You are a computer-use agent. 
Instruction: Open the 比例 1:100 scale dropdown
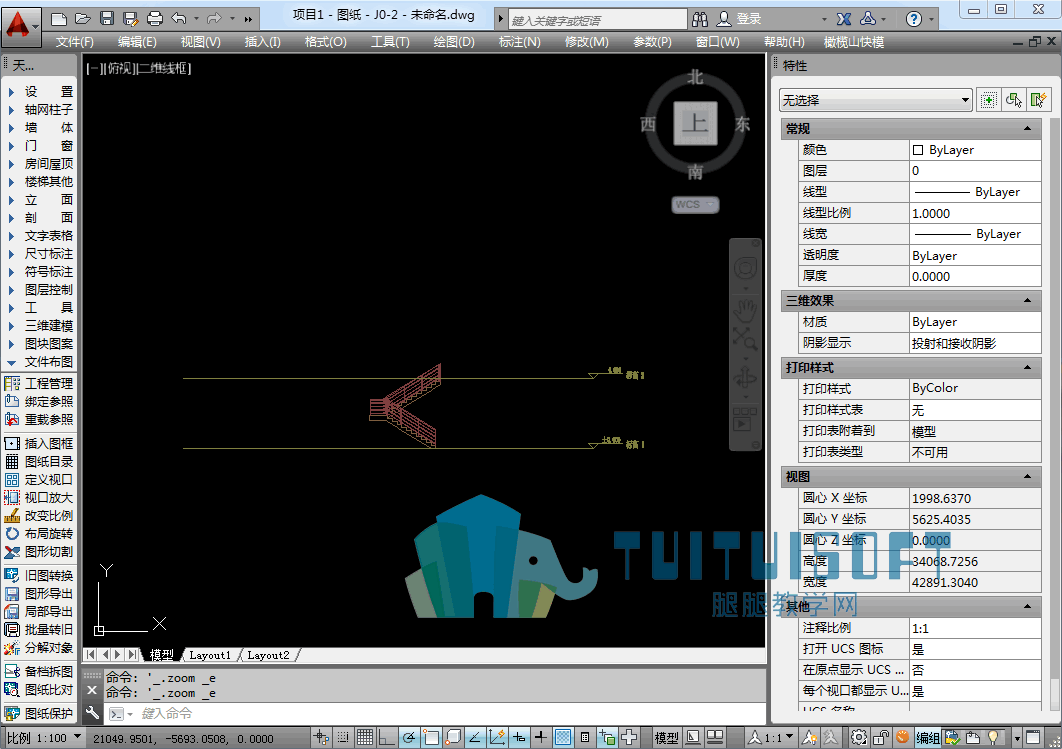[x=44, y=737]
